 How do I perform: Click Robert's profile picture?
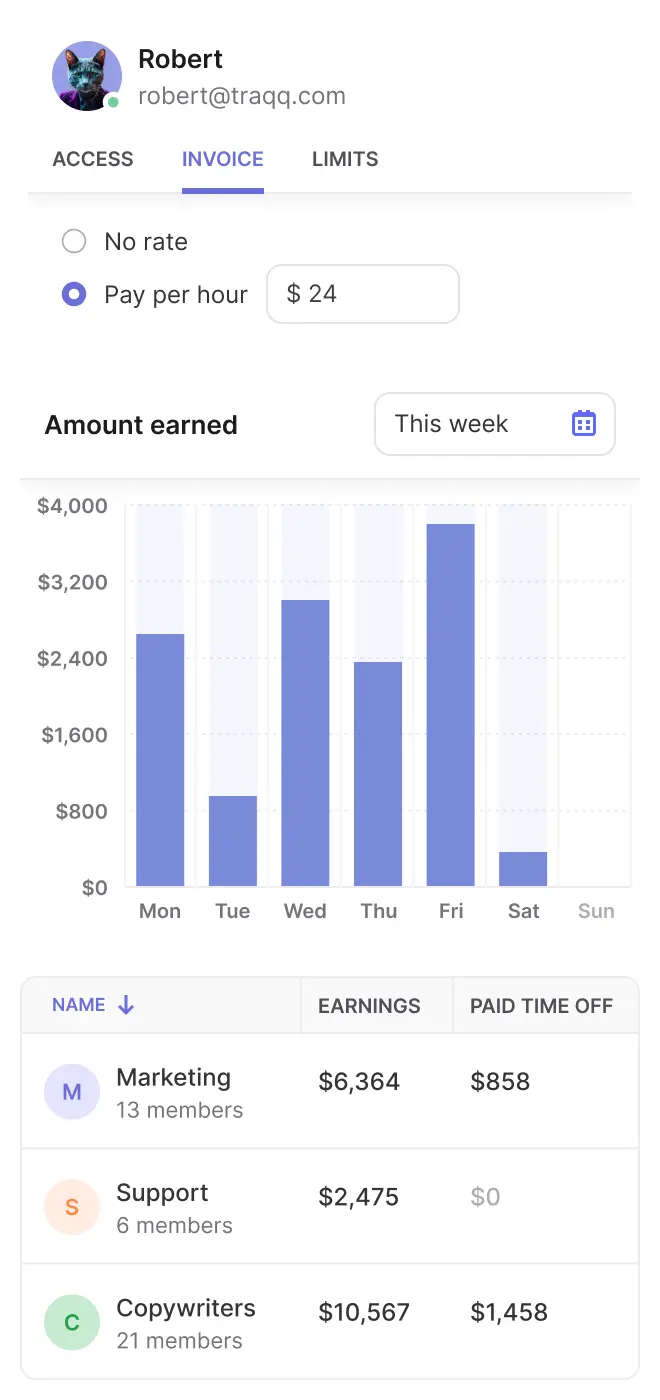tap(87, 76)
